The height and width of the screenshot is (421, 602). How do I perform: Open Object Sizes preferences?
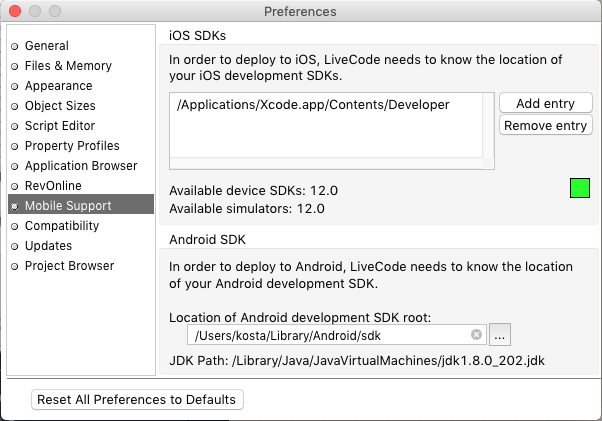(60, 106)
